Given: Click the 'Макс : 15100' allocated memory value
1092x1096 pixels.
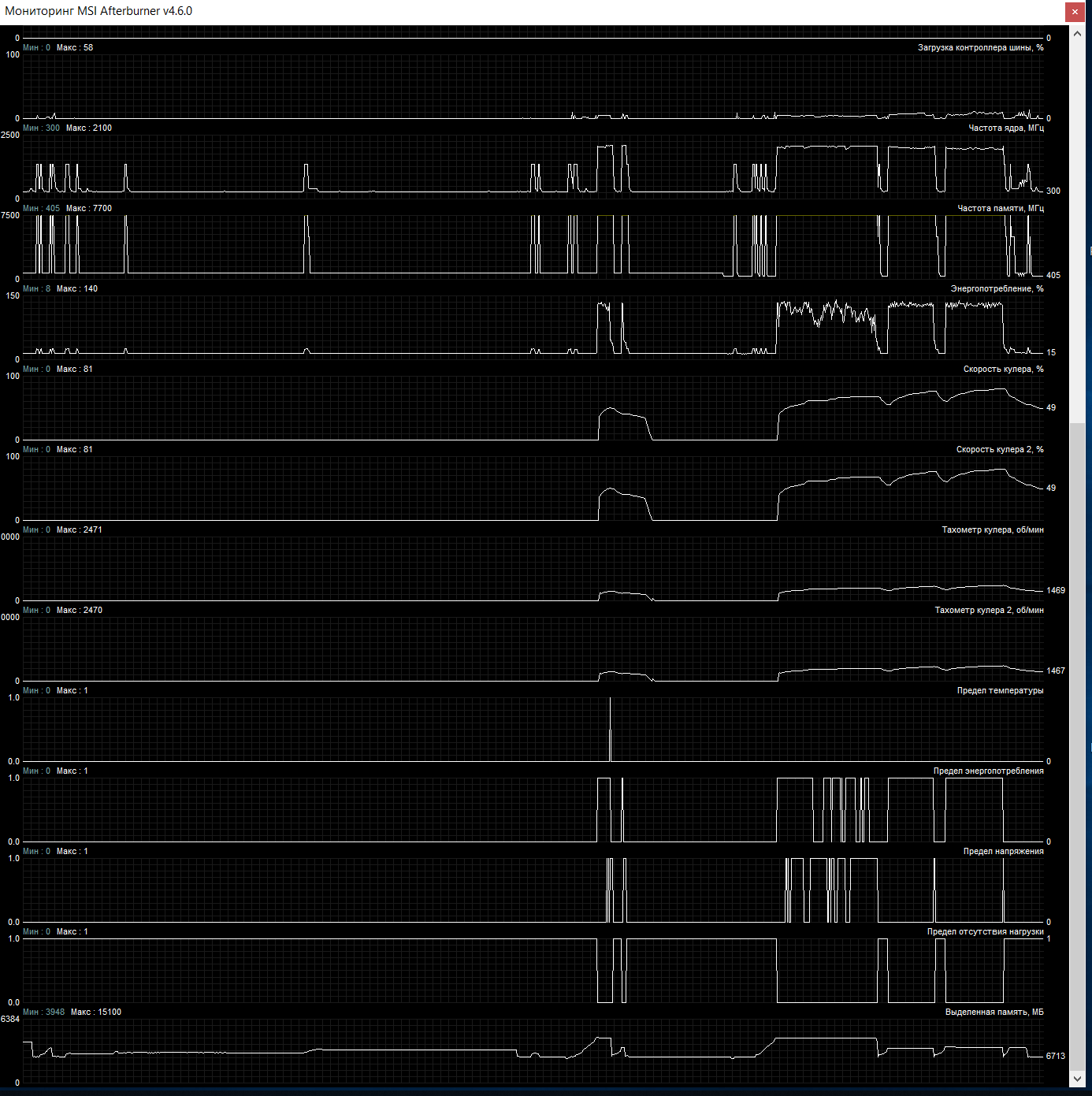Looking at the screenshot, I should click(x=96, y=1012).
